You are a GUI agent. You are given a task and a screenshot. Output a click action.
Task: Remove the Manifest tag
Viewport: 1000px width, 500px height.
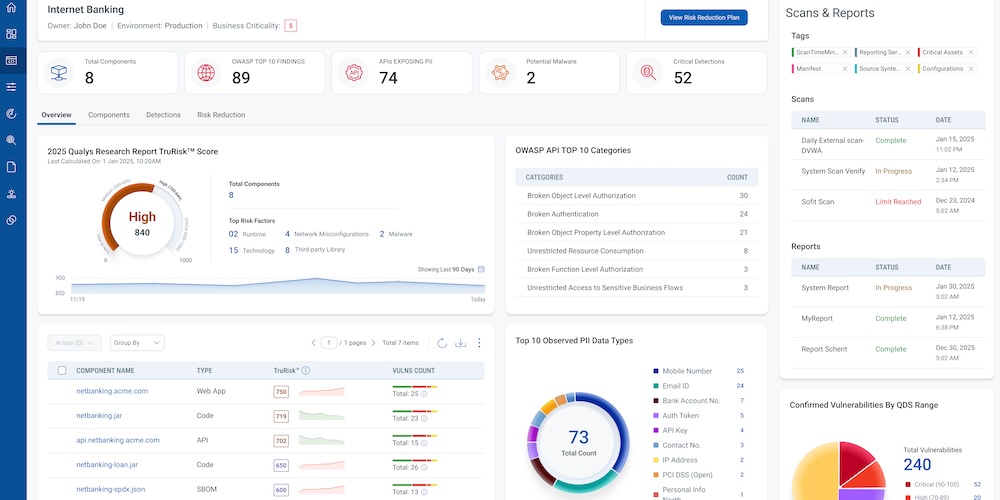coord(845,68)
